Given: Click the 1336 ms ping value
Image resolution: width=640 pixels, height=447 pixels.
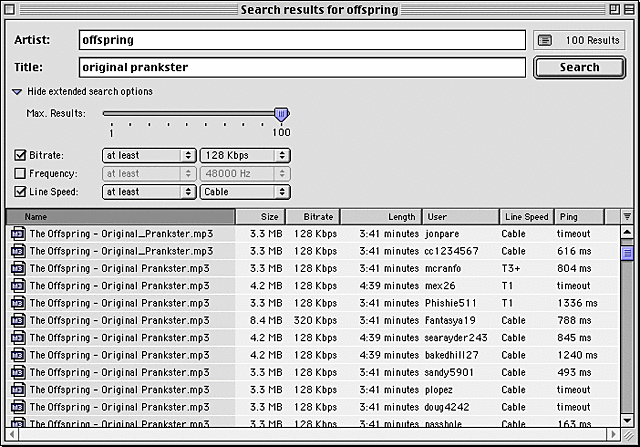Looking at the screenshot, I should pos(577,303).
